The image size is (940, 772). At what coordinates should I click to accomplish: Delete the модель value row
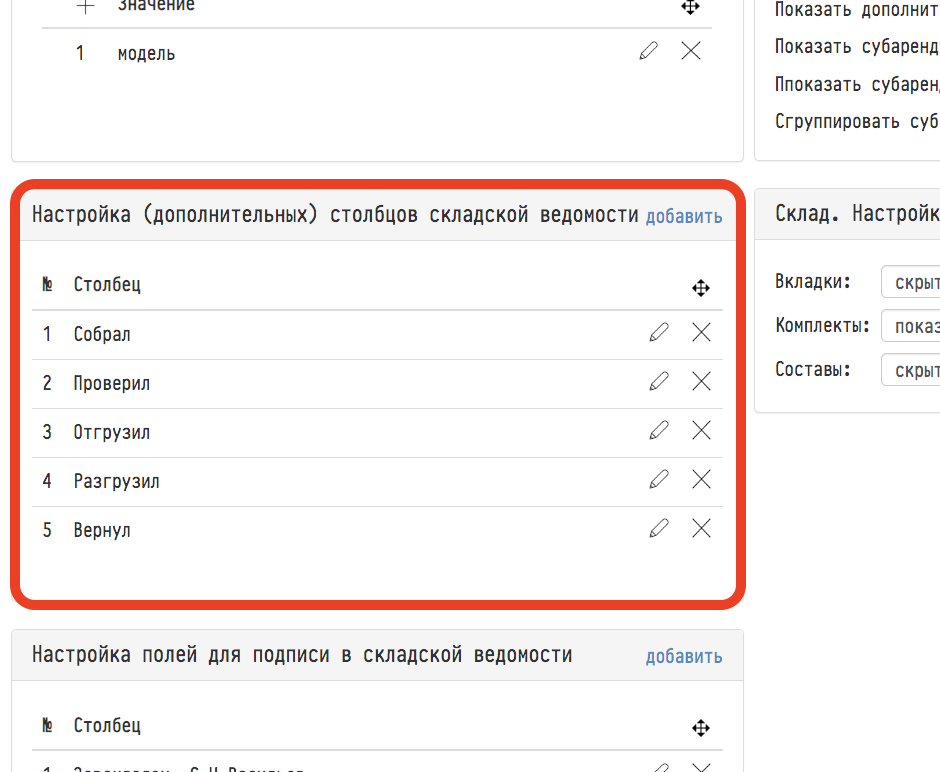pos(691,52)
